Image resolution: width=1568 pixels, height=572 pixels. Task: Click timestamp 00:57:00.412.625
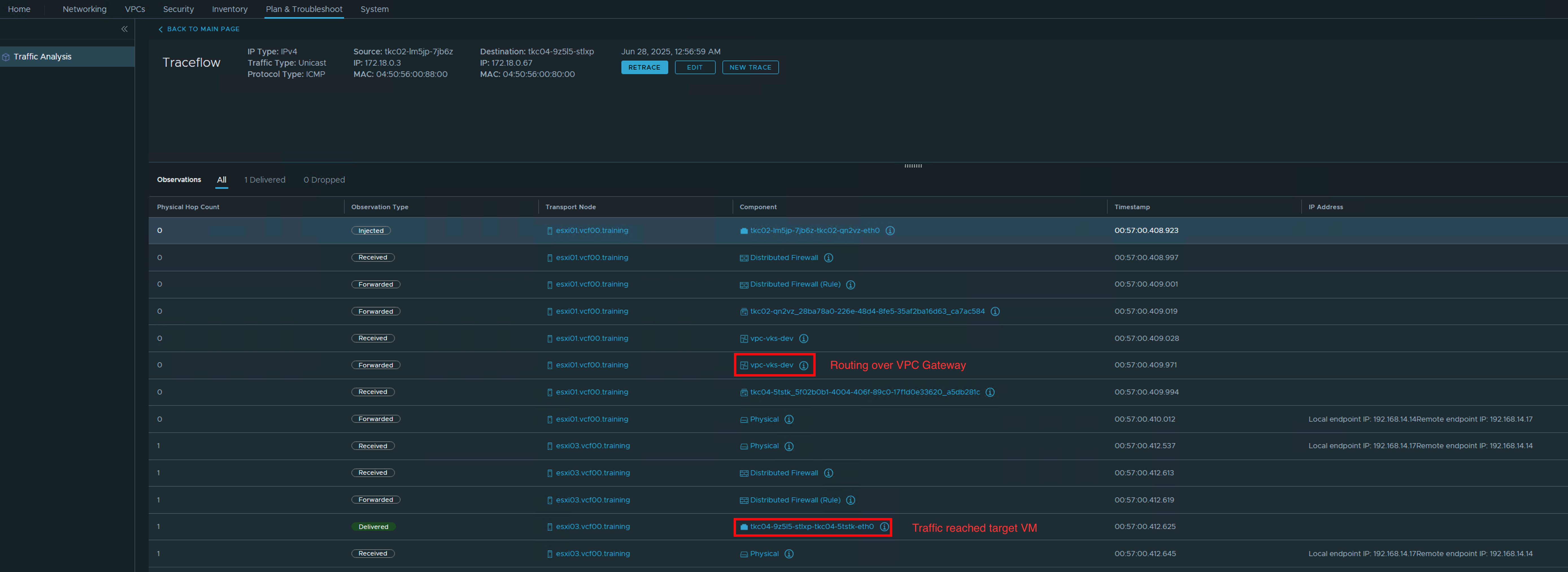1145,527
